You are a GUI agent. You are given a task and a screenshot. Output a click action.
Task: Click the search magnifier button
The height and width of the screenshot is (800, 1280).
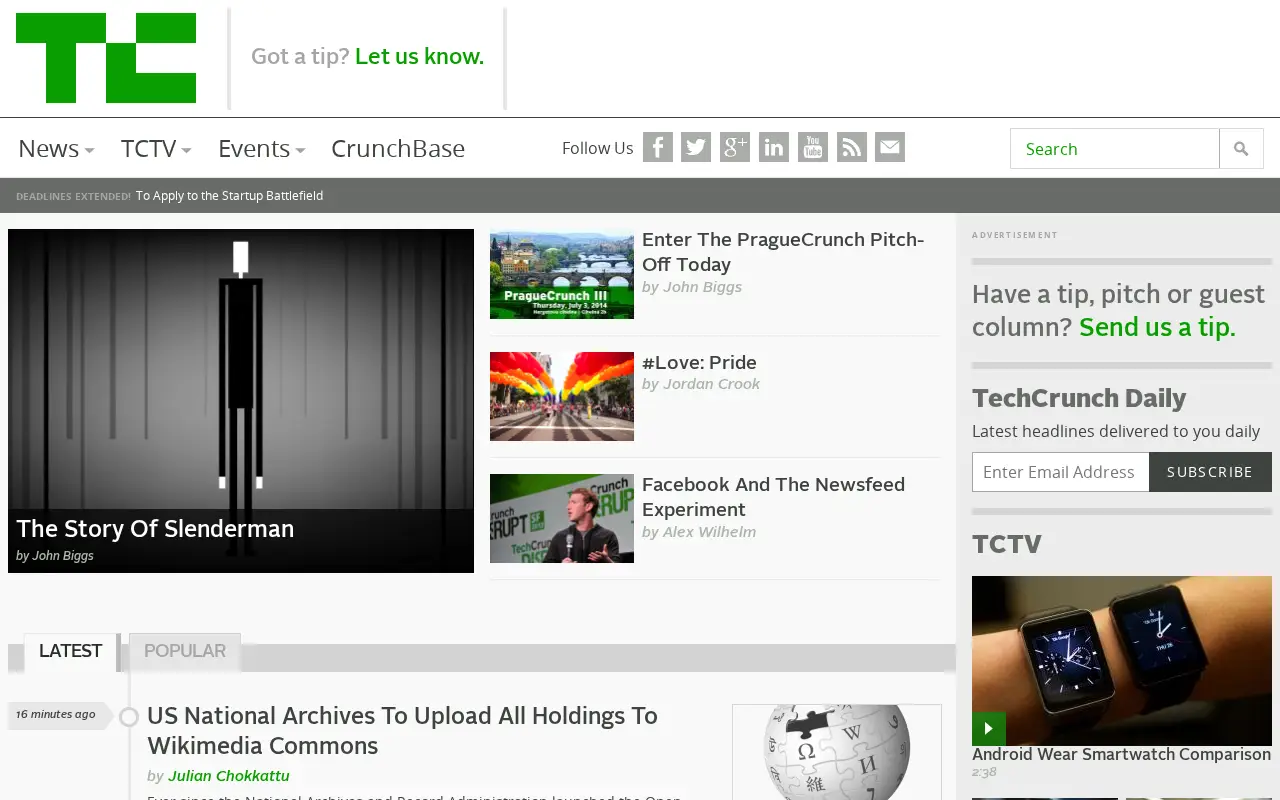(x=1241, y=149)
